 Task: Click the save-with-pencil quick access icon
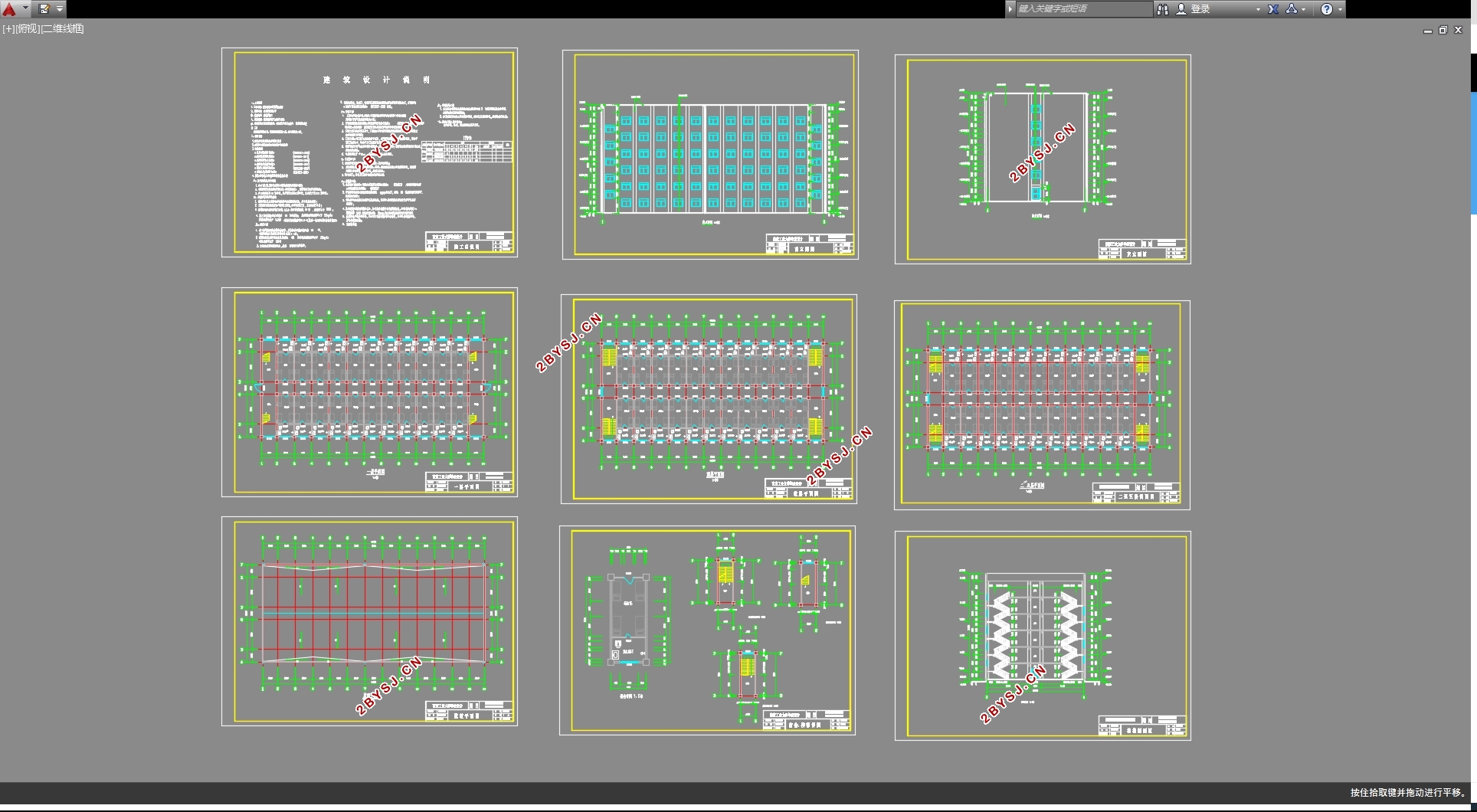[44, 9]
